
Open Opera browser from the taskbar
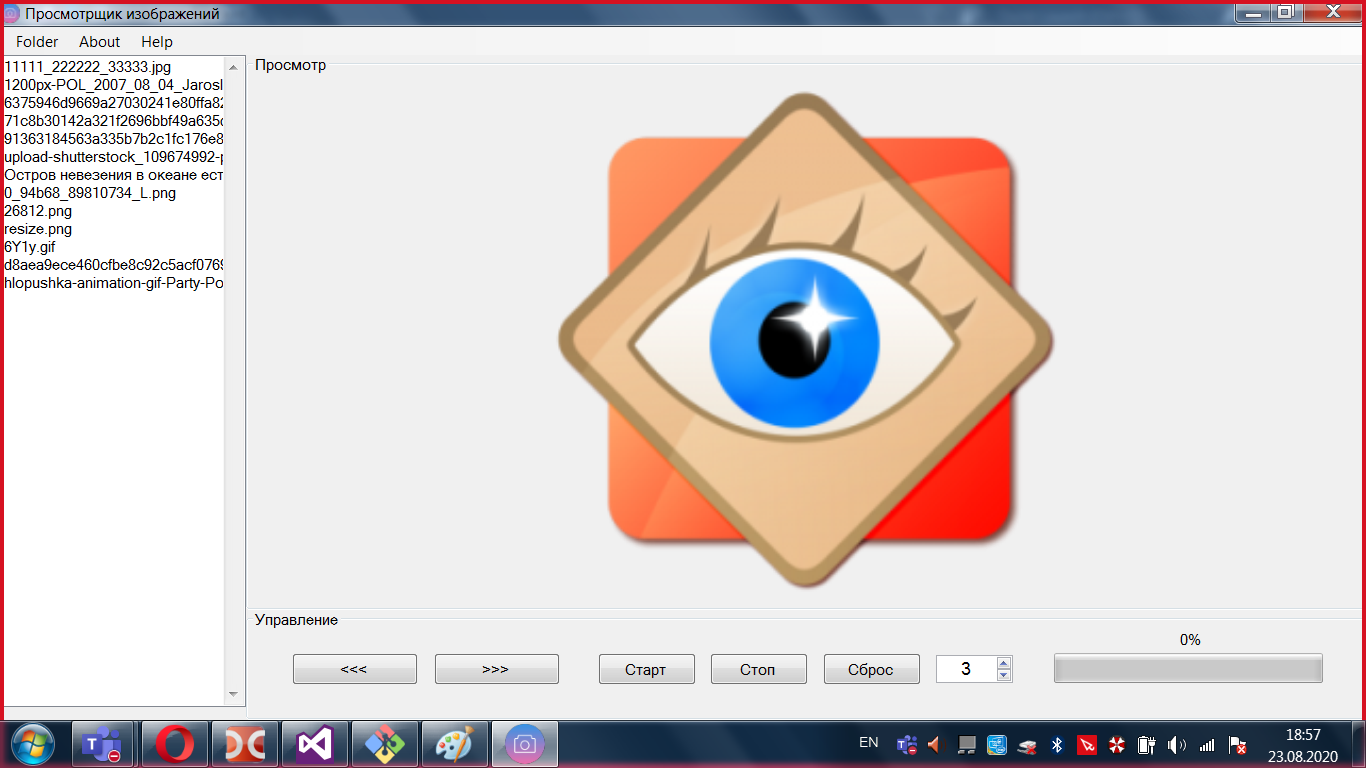(x=174, y=744)
